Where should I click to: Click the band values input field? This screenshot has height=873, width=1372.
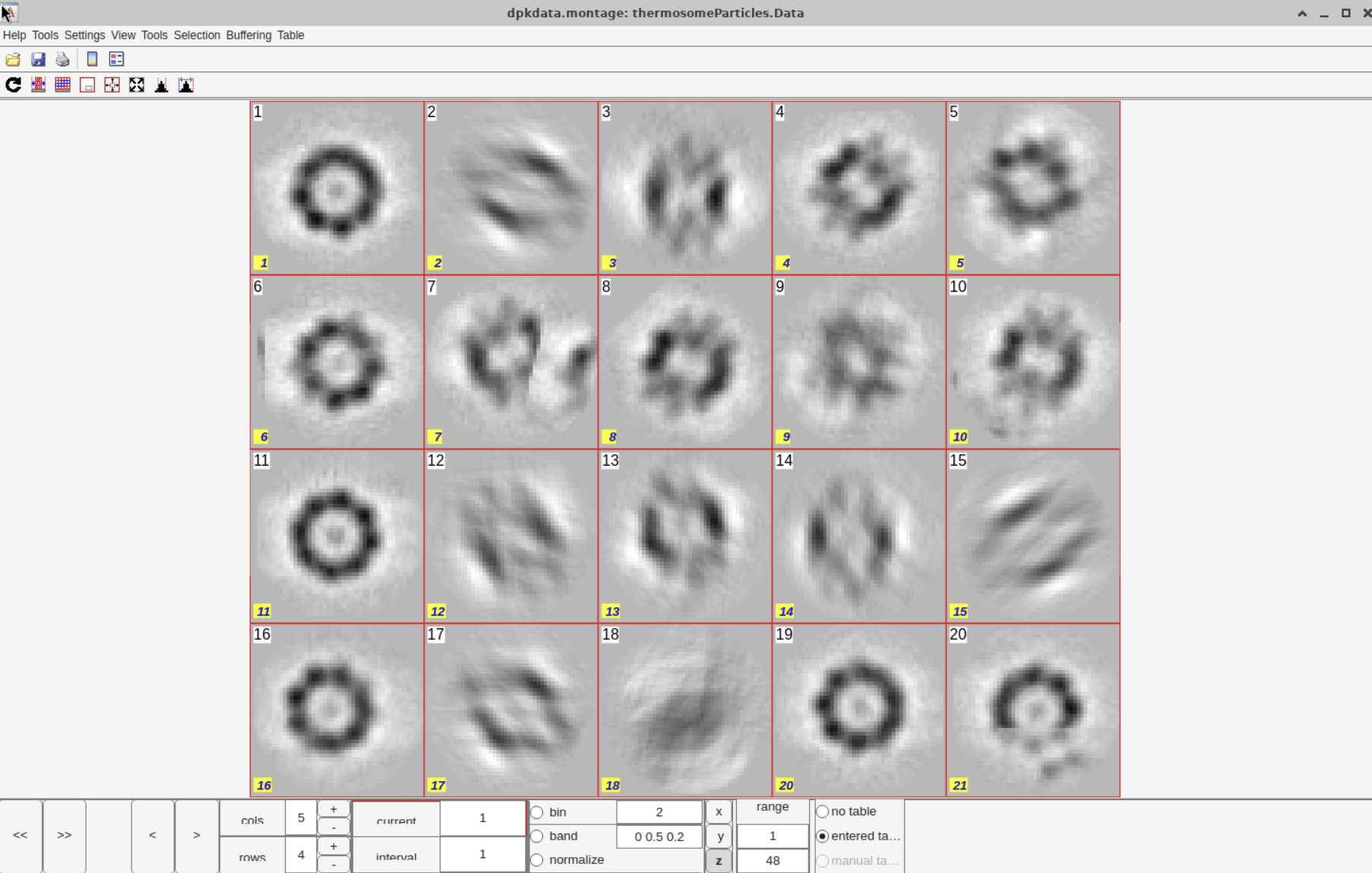coord(659,837)
